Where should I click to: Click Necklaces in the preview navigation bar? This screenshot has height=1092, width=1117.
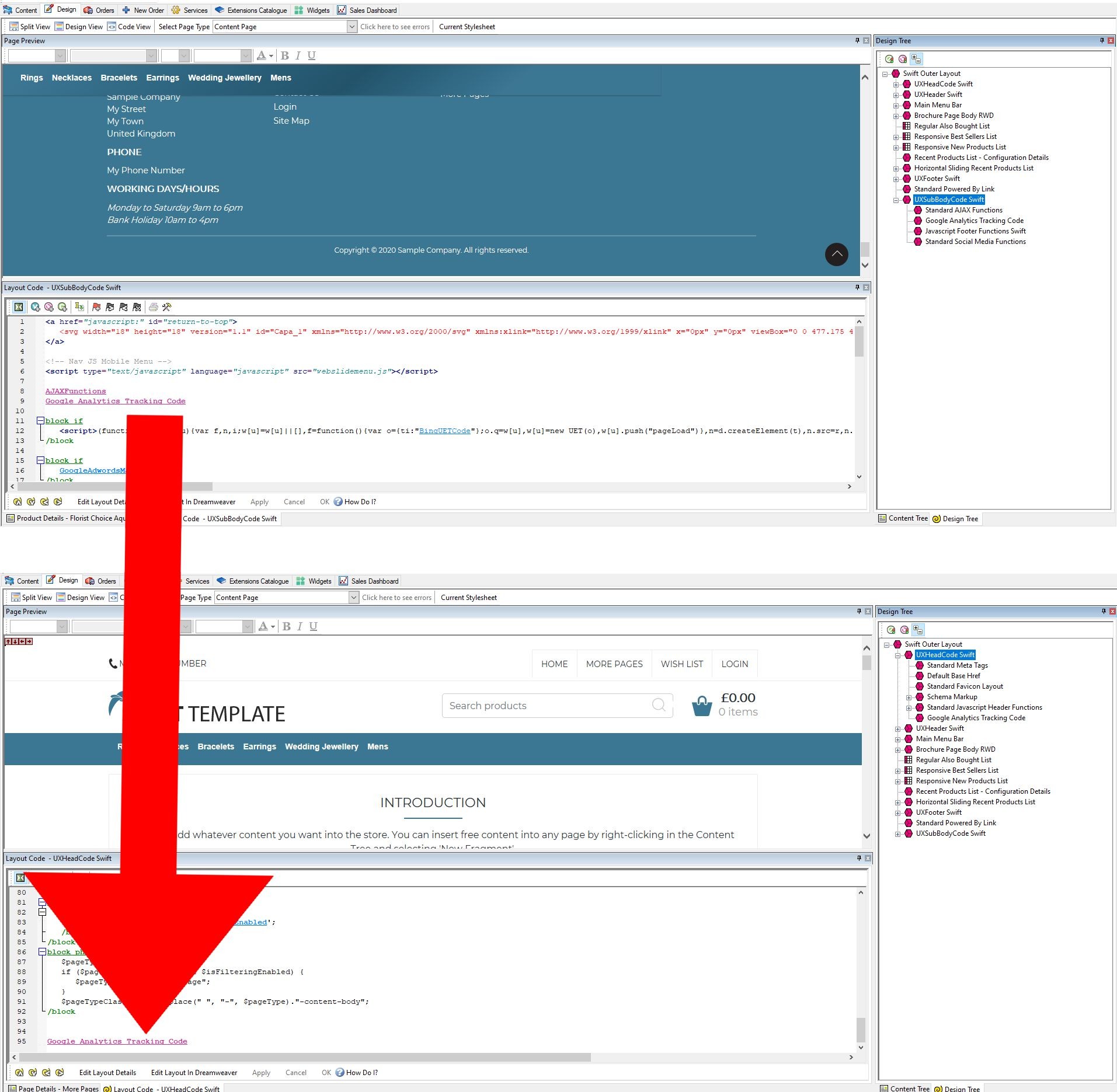point(72,78)
